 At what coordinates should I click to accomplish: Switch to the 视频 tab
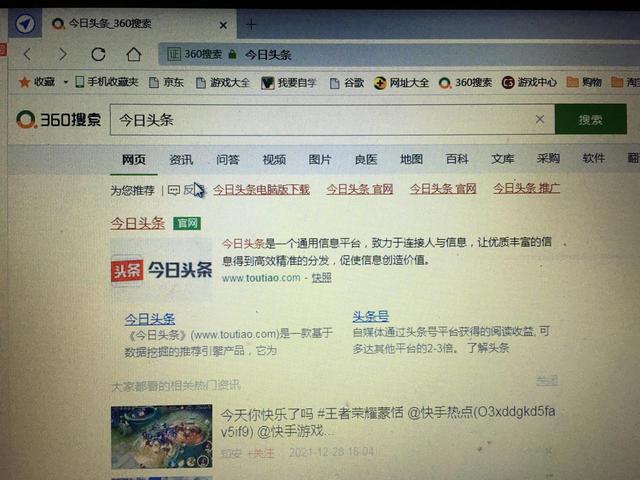[274, 160]
